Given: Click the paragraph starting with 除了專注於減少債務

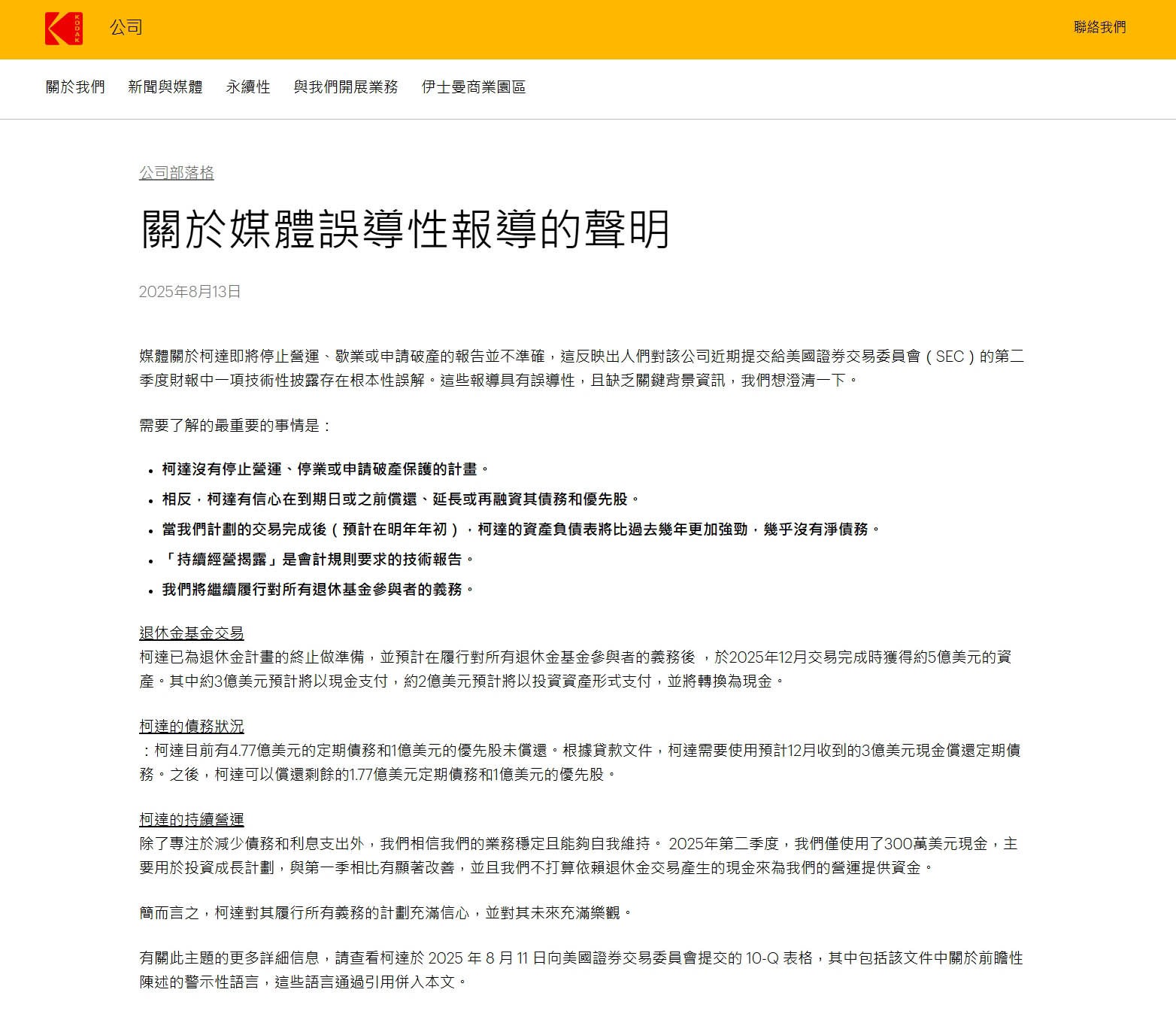Looking at the screenshot, I should pyautogui.click(x=579, y=856).
